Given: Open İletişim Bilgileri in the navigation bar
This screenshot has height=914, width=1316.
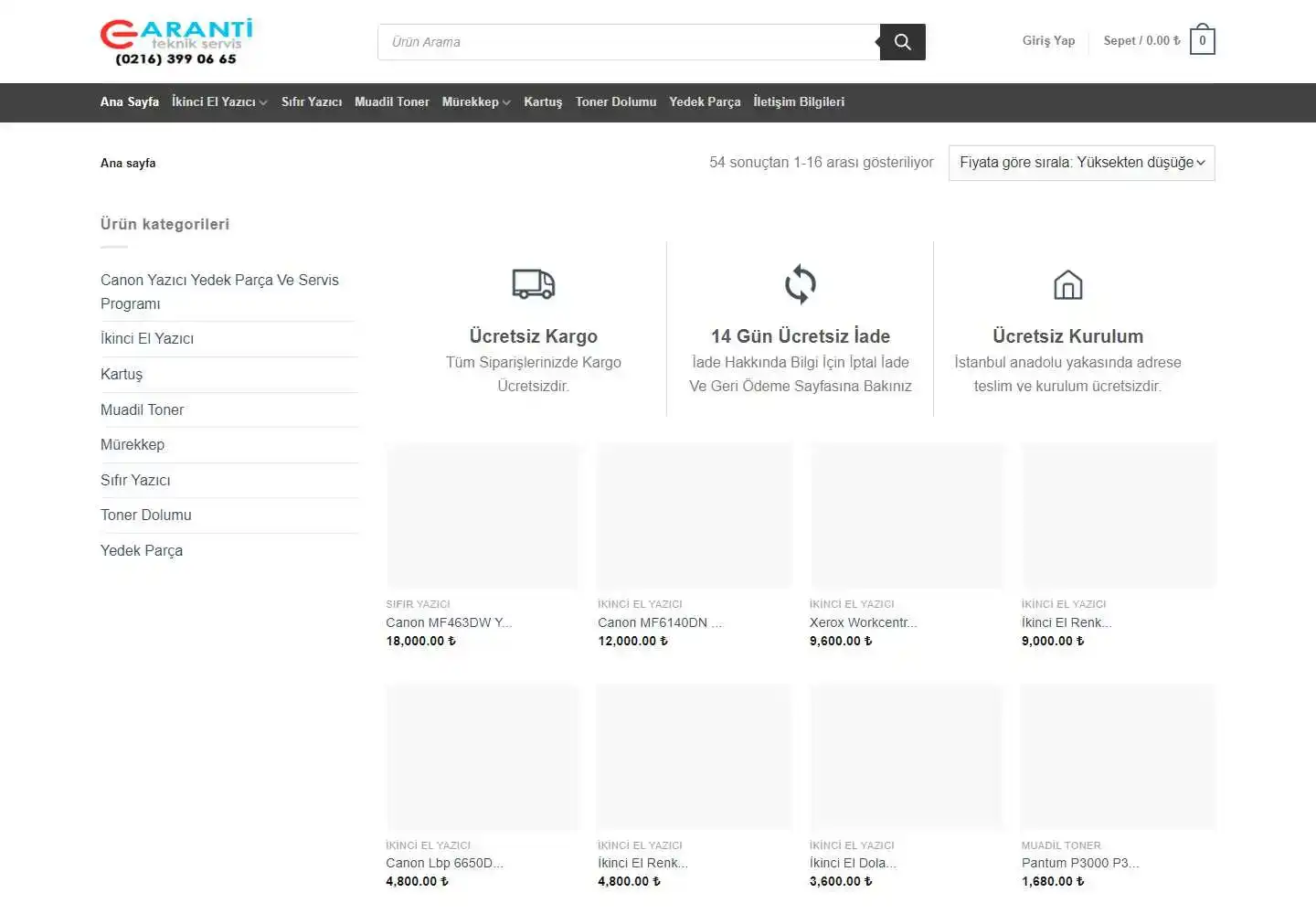Looking at the screenshot, I should tap(799, 101).
